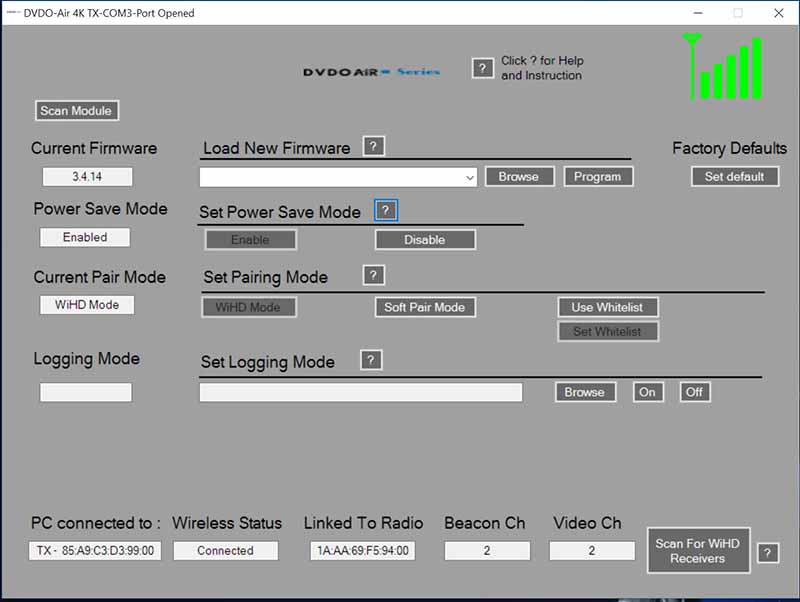This screenshot has width=800, height=602.
Task: Browse for a logging file location
Action: pos(585,392)
